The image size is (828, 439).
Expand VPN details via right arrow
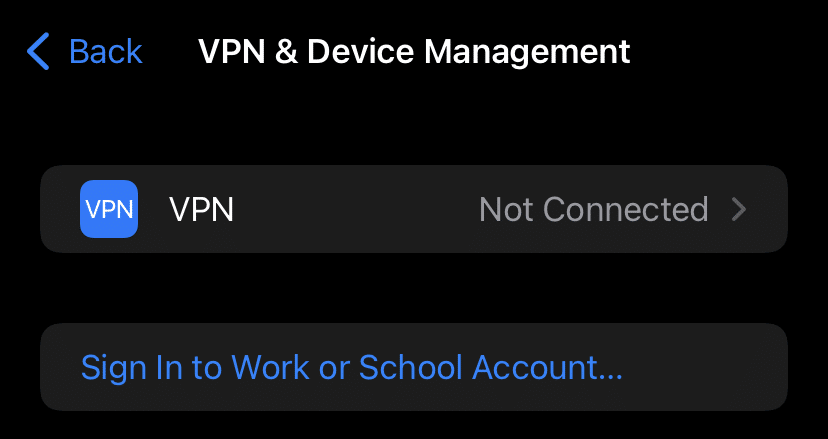click(739, 209)
